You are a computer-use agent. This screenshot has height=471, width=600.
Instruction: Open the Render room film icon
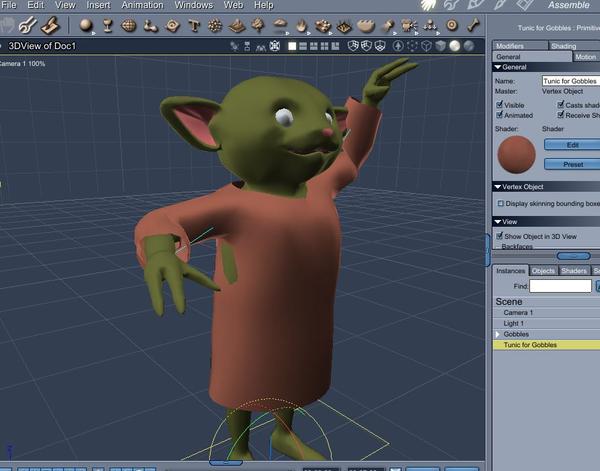point(525,5)
